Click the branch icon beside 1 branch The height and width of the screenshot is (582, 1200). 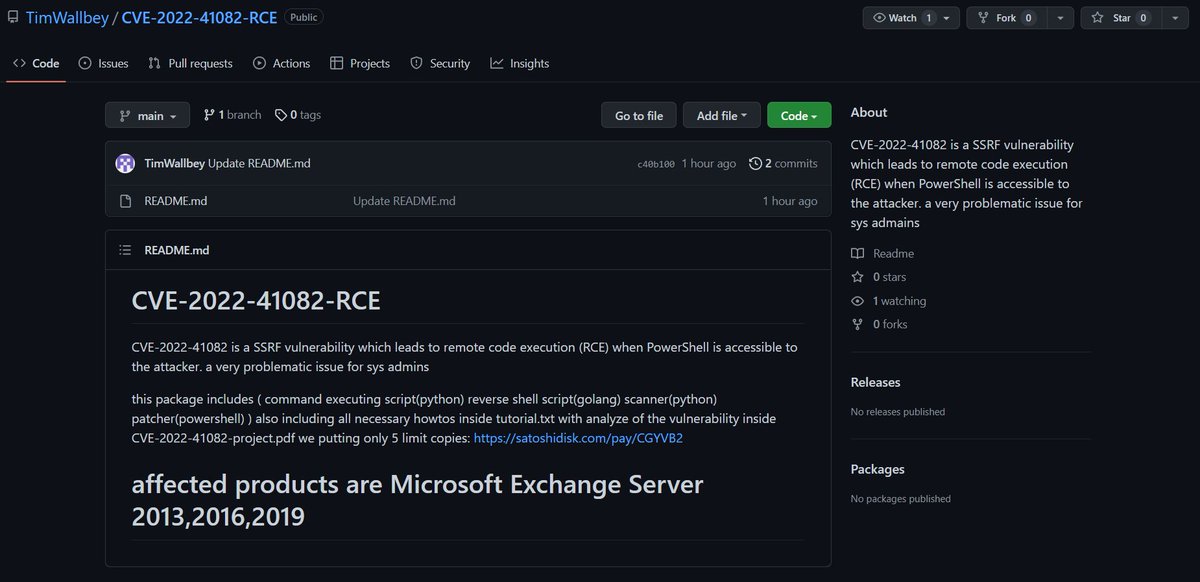click(209, 115)
